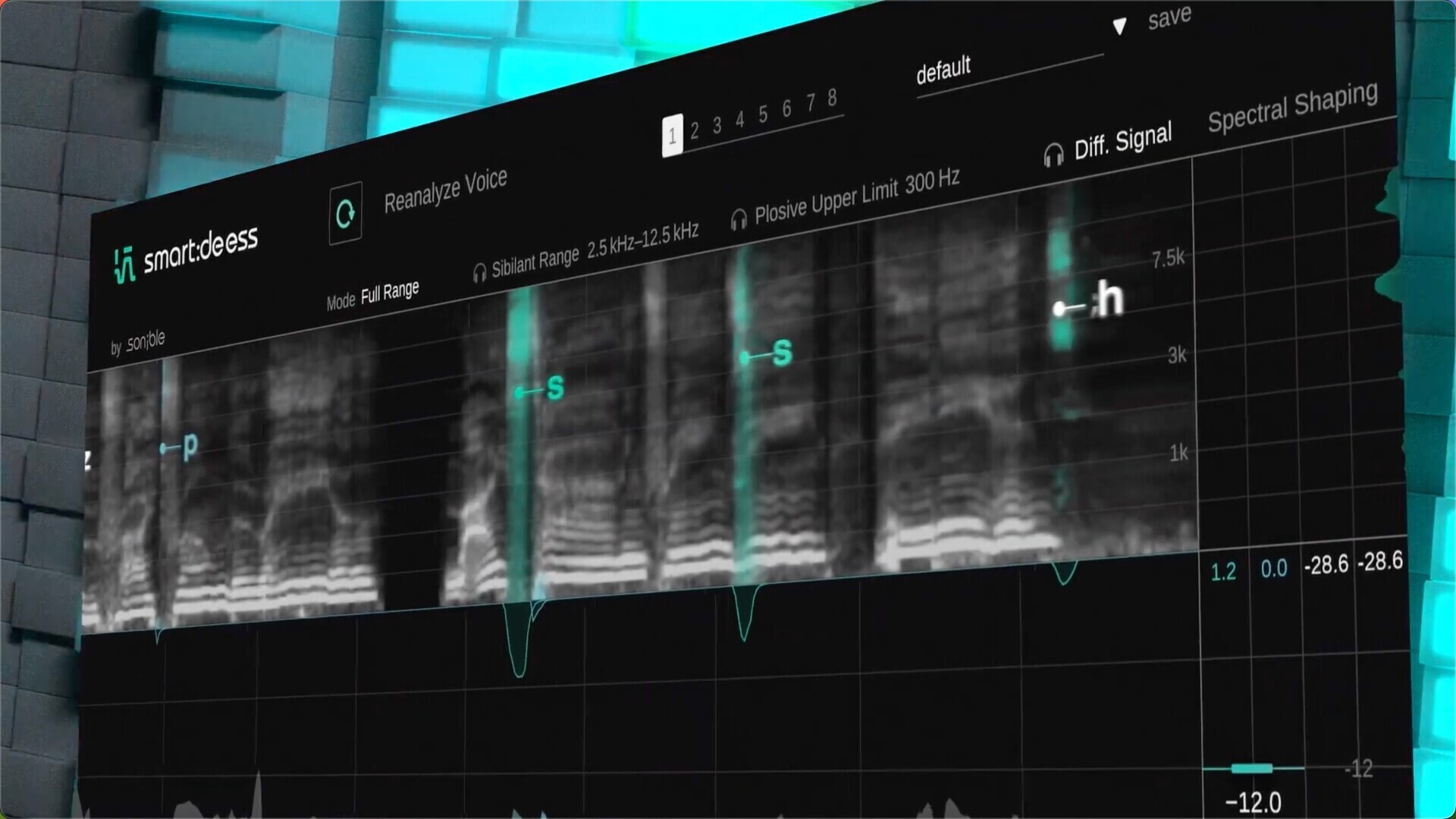Image resolution: width=1456 pixels, height=819 pixels.
Task: Click the preset dropdown triangle arrow
Action: [1119, 27]
